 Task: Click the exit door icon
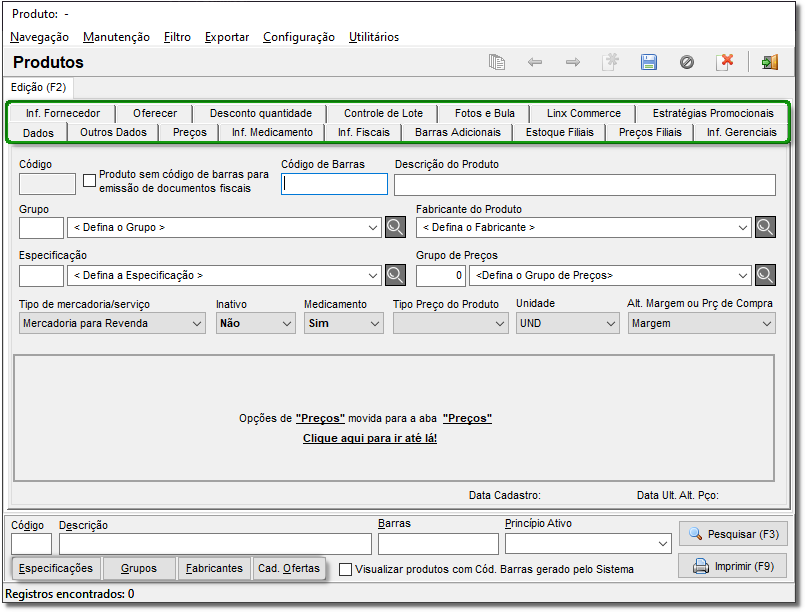tap(769, 62)
